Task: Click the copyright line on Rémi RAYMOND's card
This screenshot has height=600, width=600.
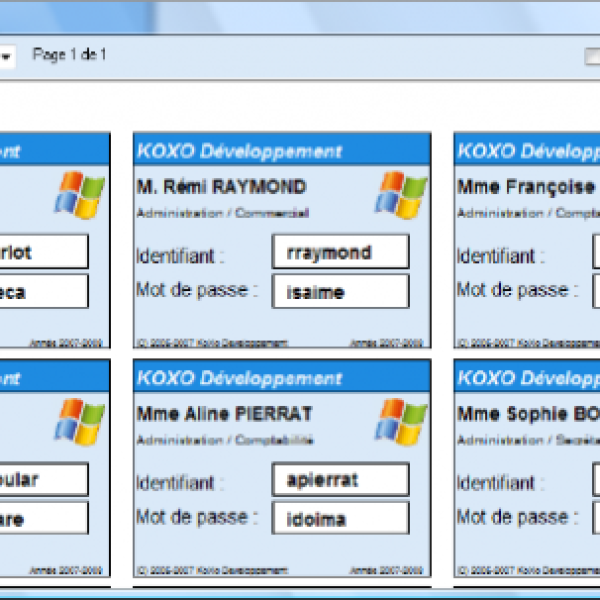Action: pyautogui.click(x=212, y=343)
